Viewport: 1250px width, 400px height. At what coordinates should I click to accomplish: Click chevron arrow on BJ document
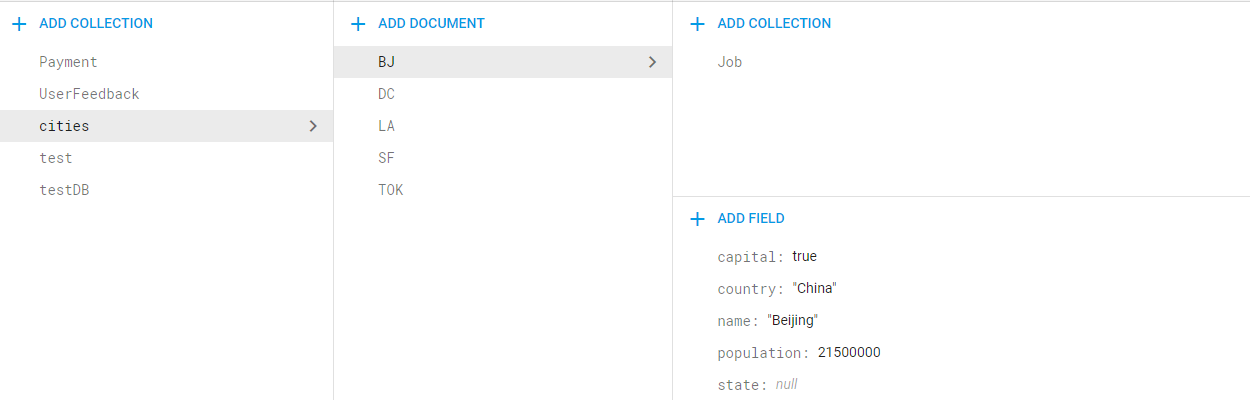[x=652, y=62]
